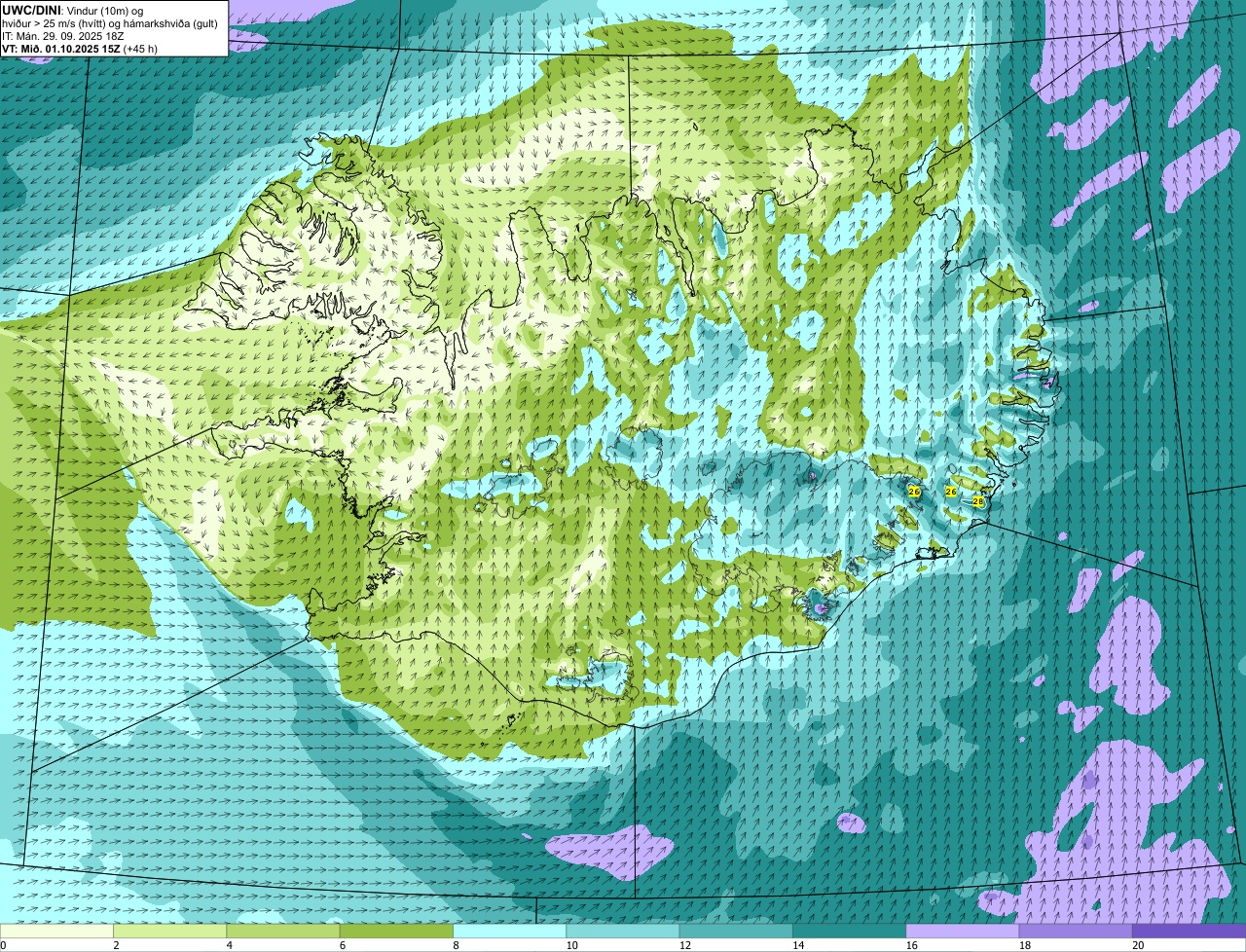Click the legend scale value 14
This screenshot has height=952, width=1246.
coord(796,945)
